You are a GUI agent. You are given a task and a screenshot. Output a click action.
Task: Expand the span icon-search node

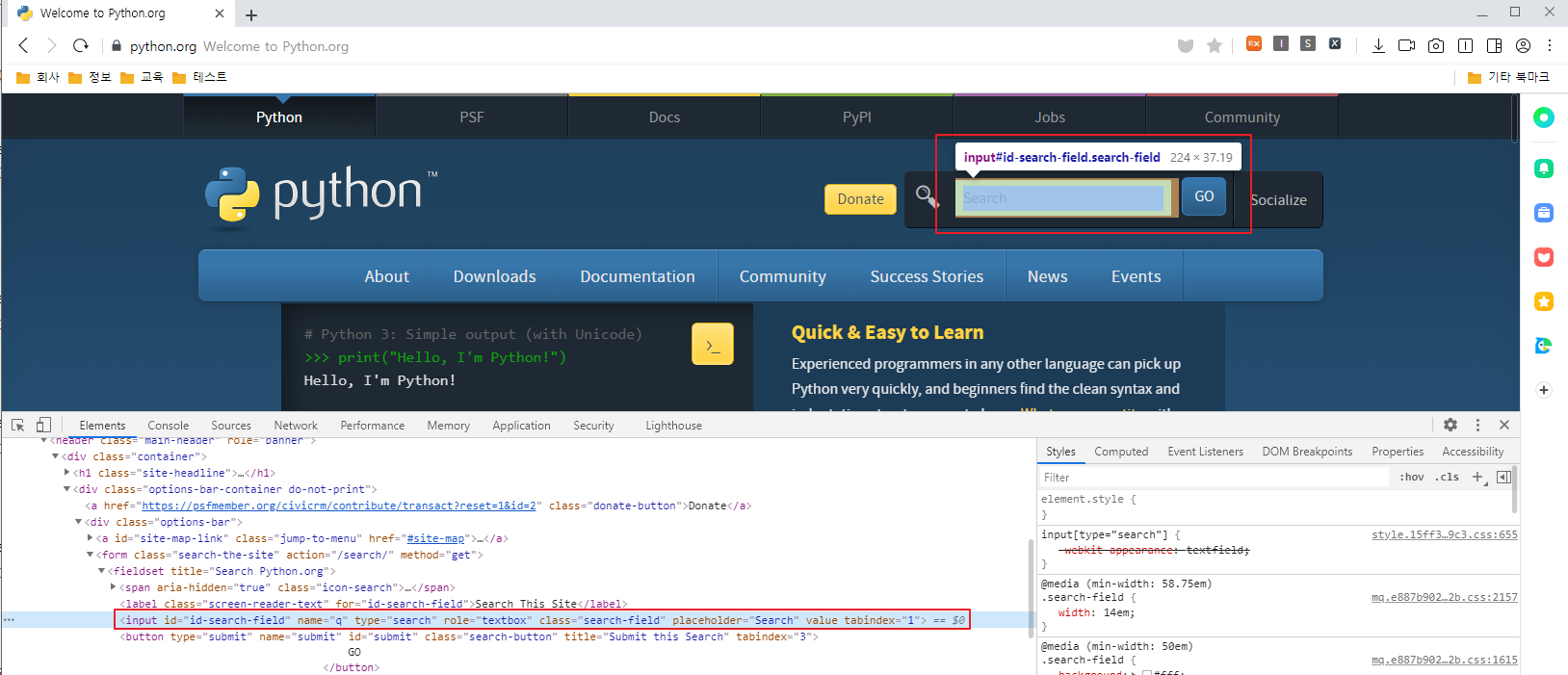113,587
